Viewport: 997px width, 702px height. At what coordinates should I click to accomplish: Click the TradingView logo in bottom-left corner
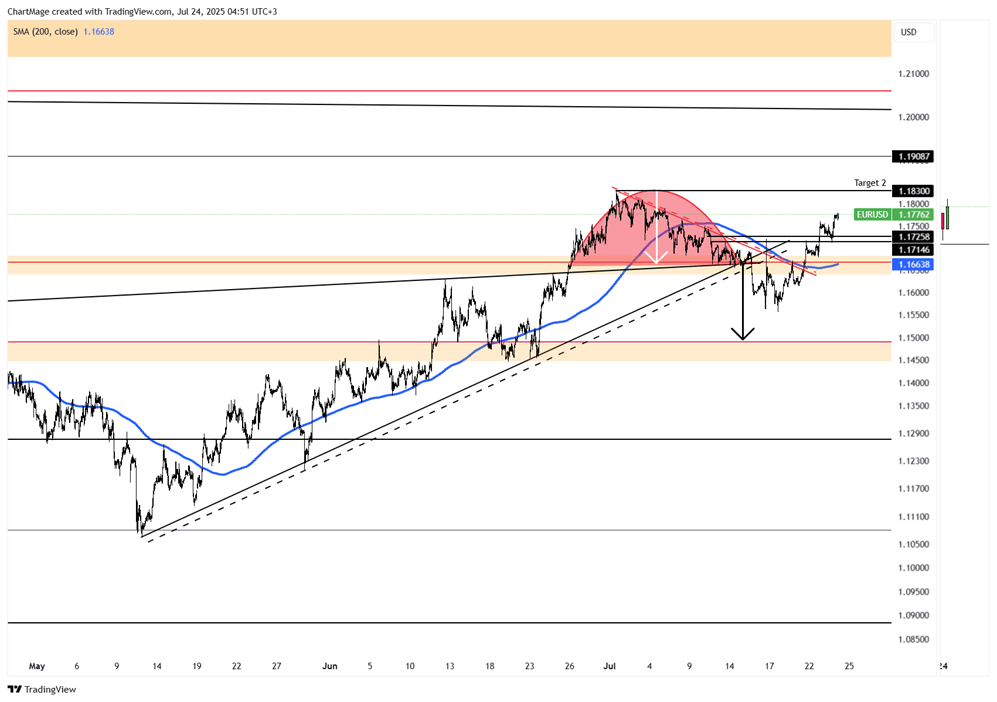click(x=41, y=689)
